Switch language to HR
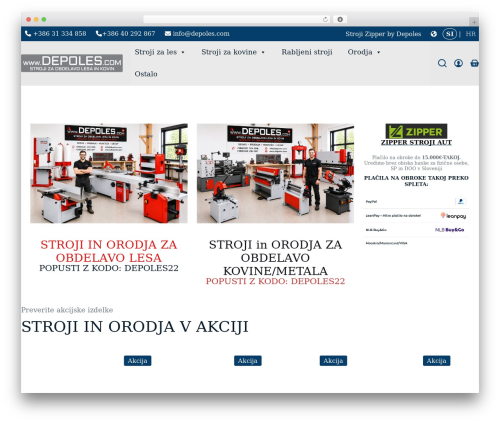Viewport: 500px width, 423px height. tap(471, 34)
